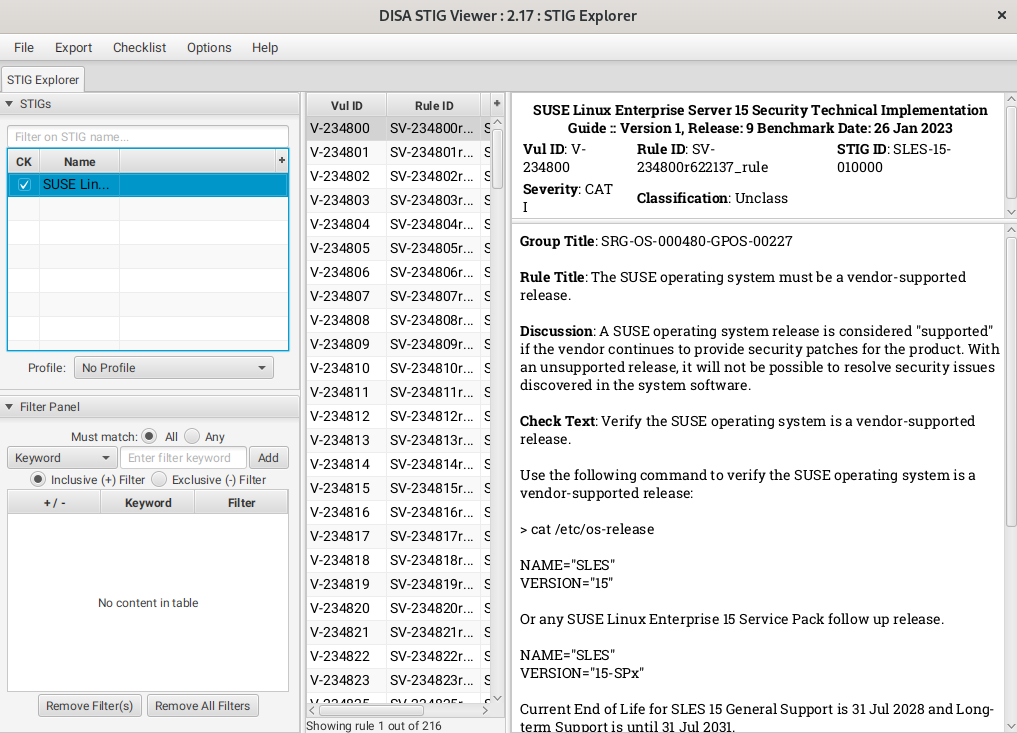The width and height of the screenshot is (1017, 733).
Task: Open the column picker plus in STIGs table header
Action: [281, 161]
